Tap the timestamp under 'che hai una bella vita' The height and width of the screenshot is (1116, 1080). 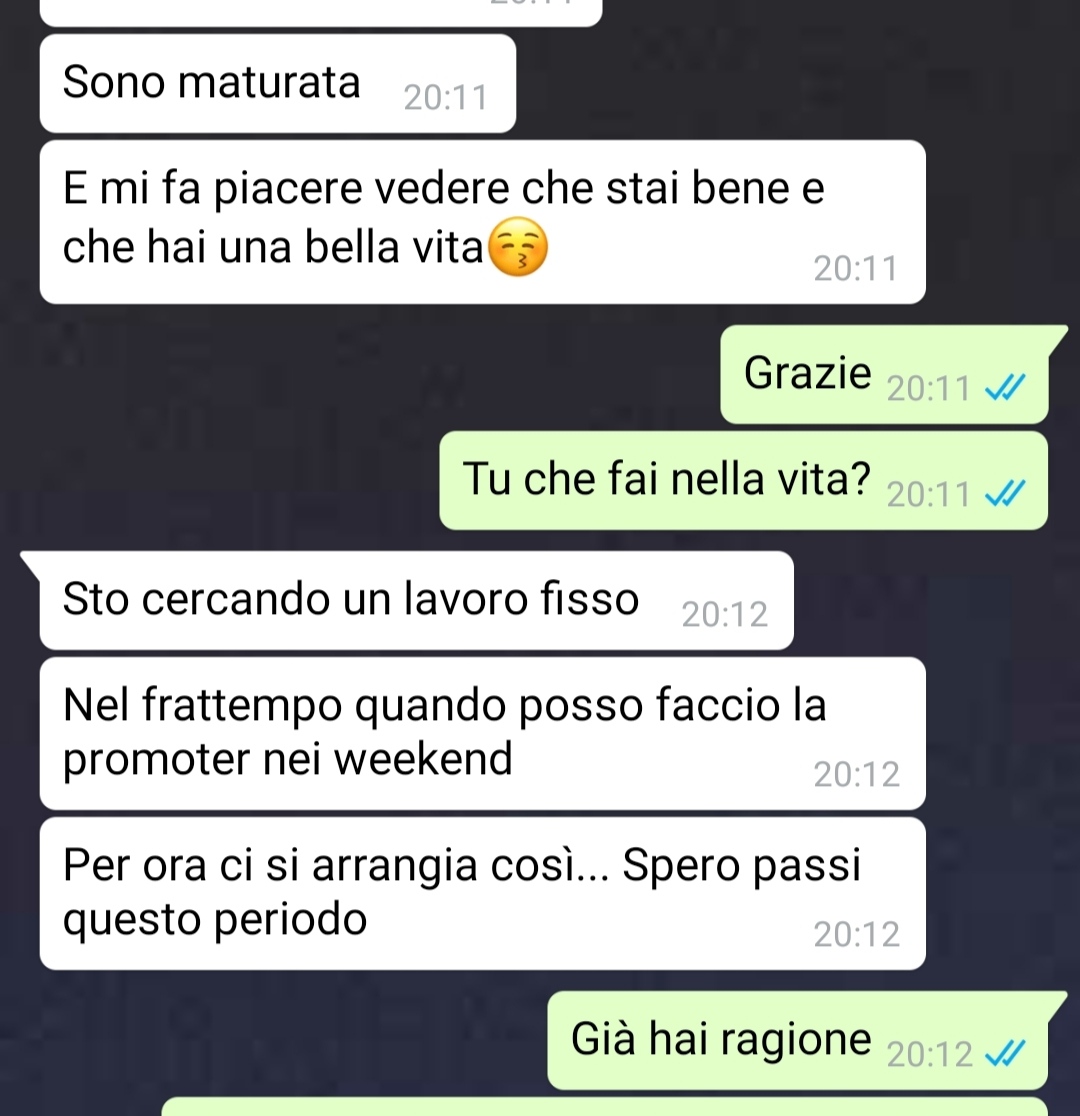click(x=856, y=269)
